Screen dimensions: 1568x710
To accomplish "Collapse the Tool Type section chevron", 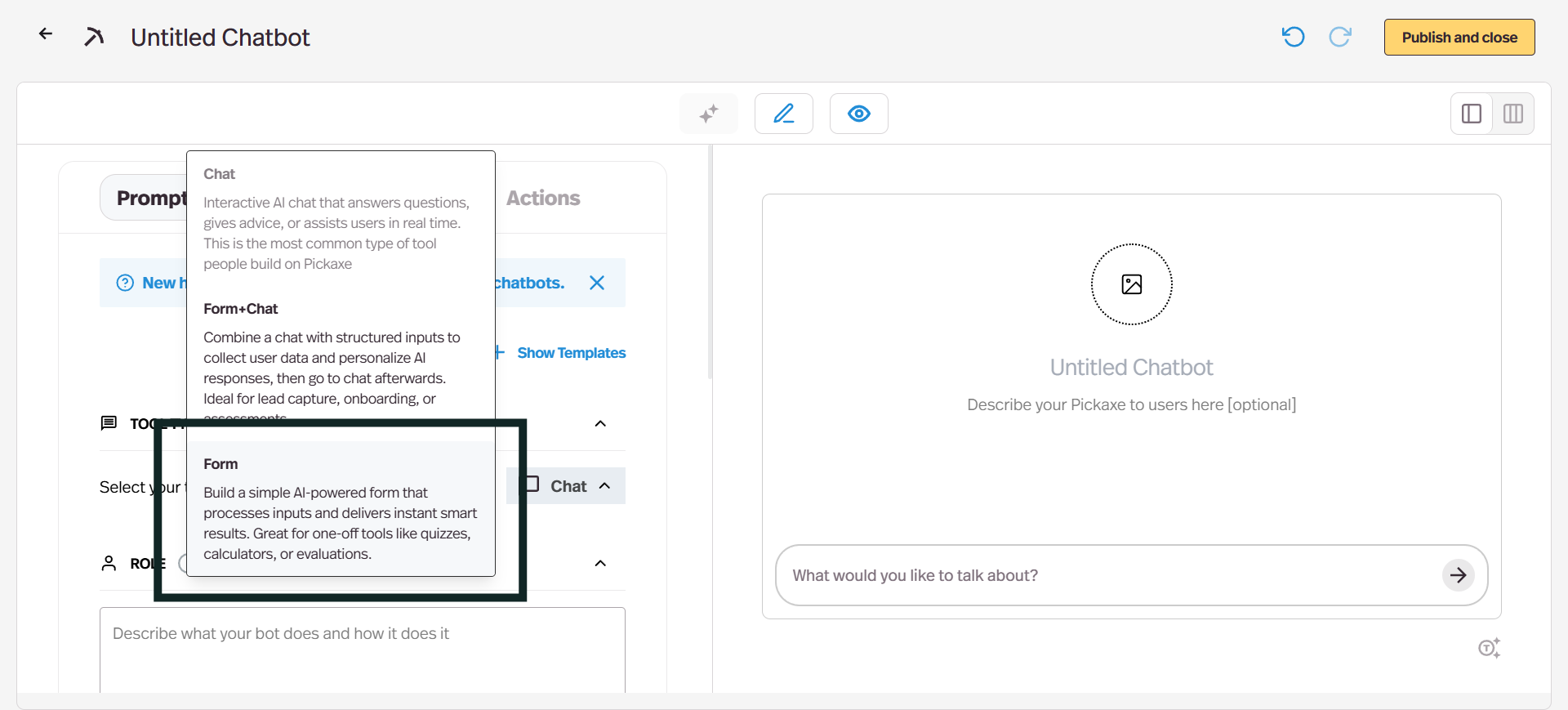I will pos(600,423).
